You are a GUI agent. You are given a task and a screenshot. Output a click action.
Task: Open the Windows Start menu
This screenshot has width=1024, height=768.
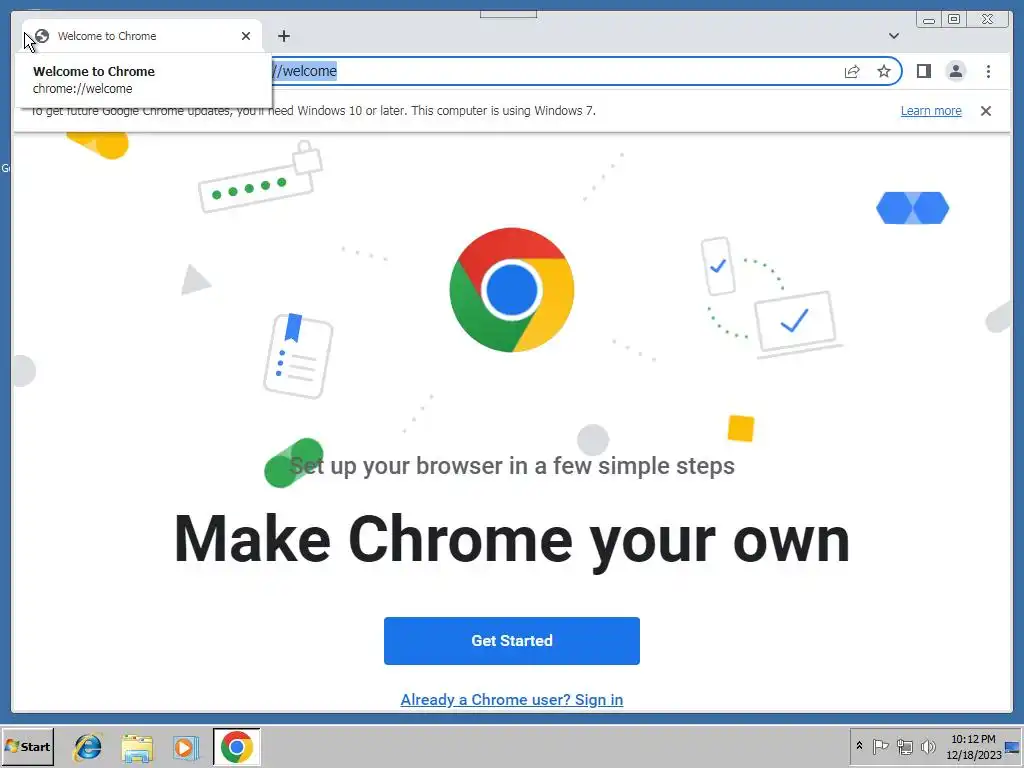(x=27, y=746)
